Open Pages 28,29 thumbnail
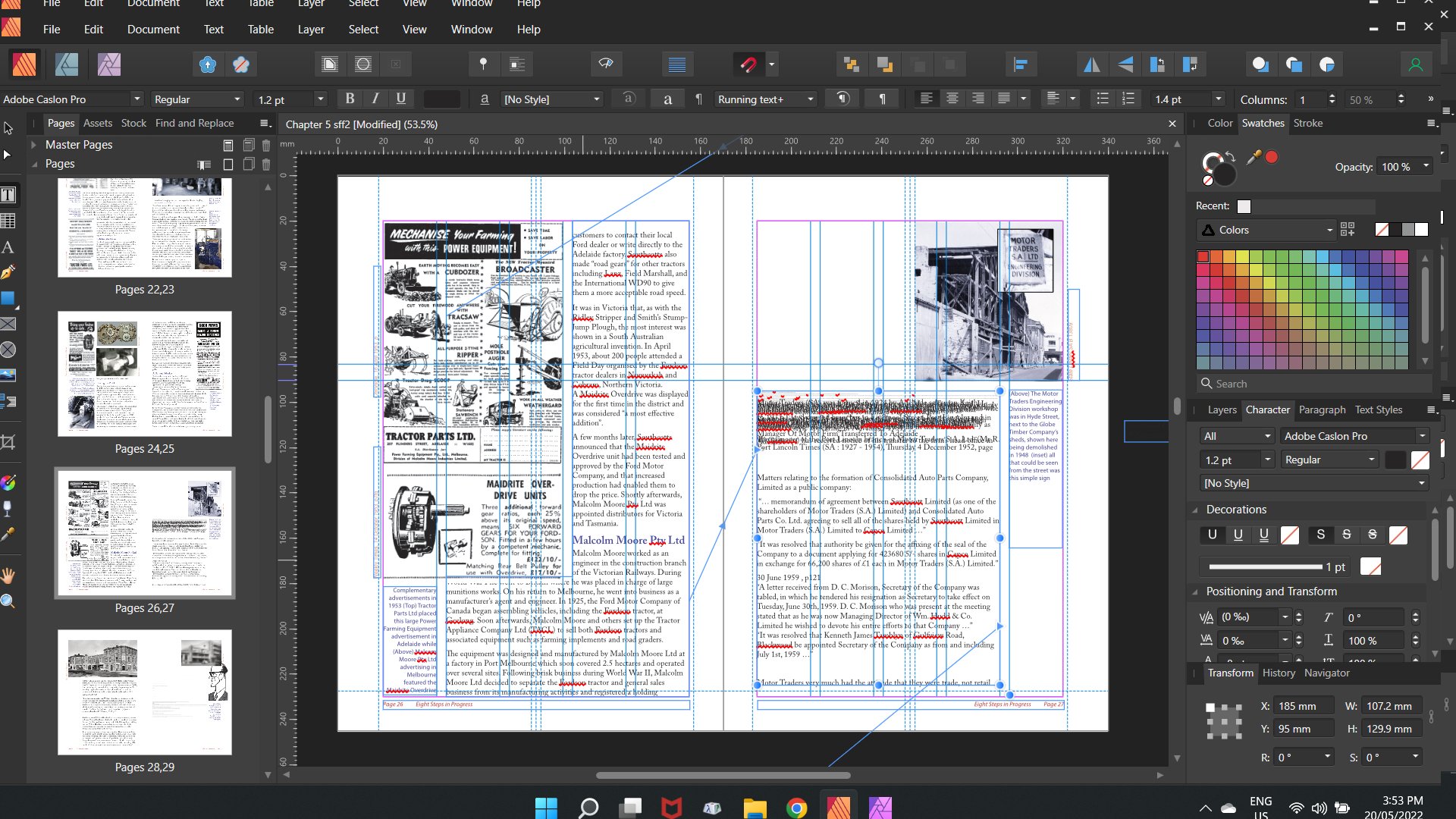Screen dimensions: 1456x819 [x=145, y=692]
